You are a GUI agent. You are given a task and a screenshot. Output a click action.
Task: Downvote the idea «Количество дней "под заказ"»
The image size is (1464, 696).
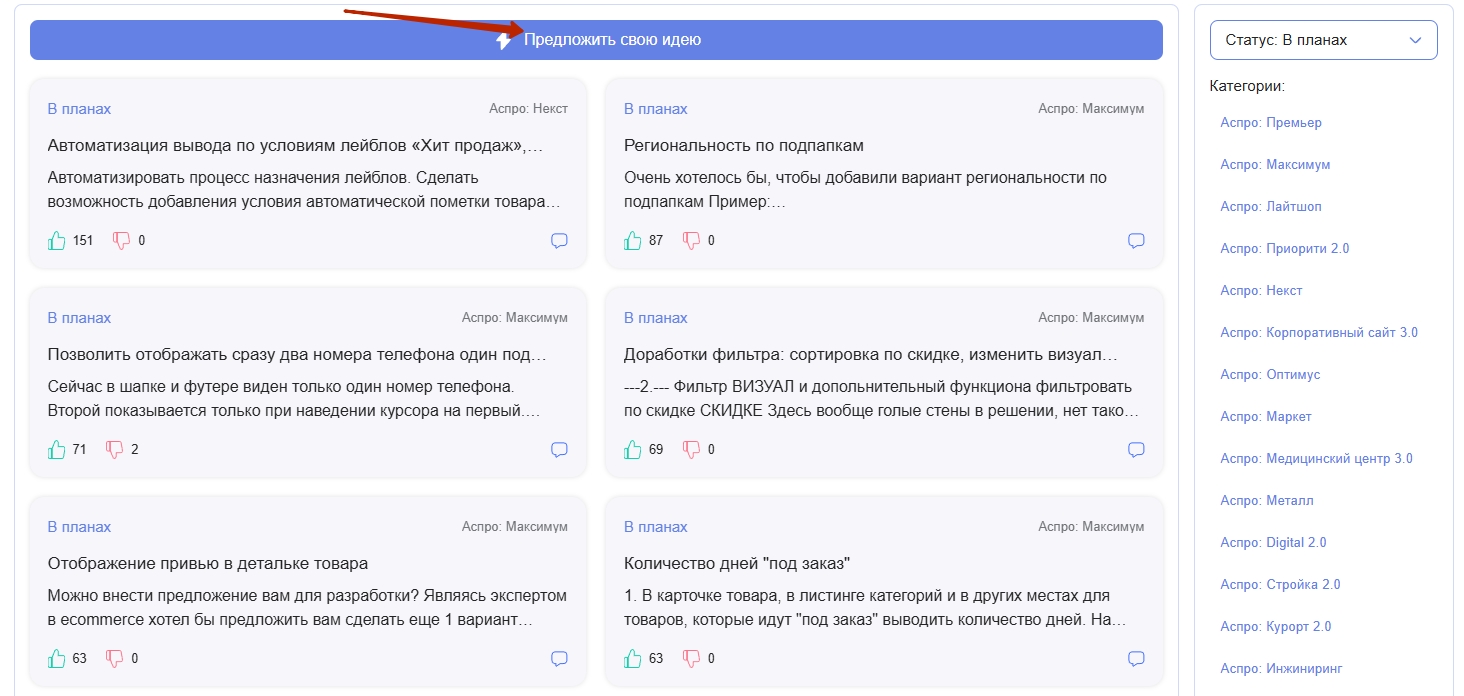[691, 658]
